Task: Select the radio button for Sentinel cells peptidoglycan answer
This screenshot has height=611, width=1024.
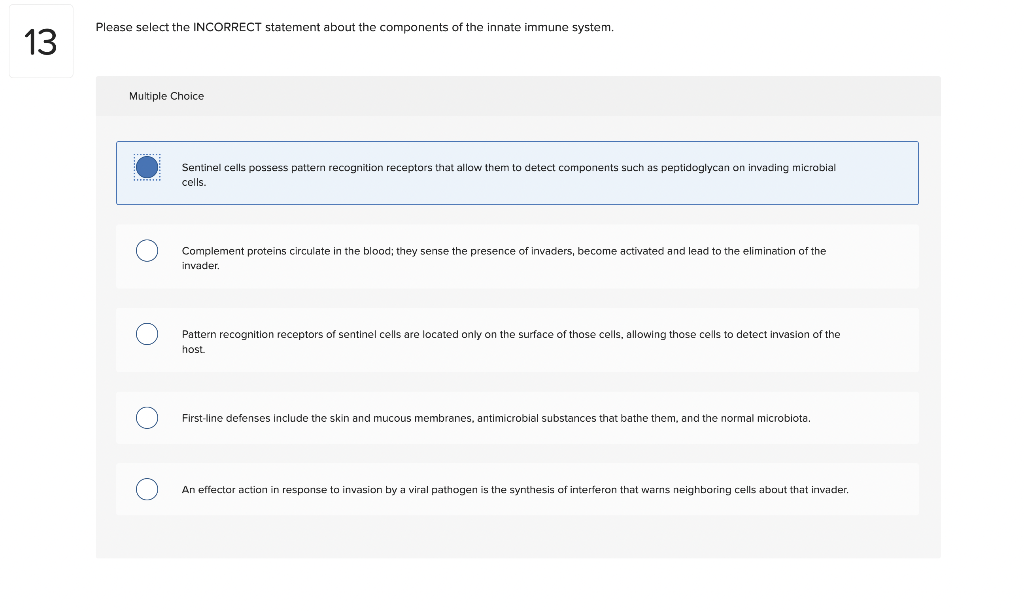Action: 147,167
